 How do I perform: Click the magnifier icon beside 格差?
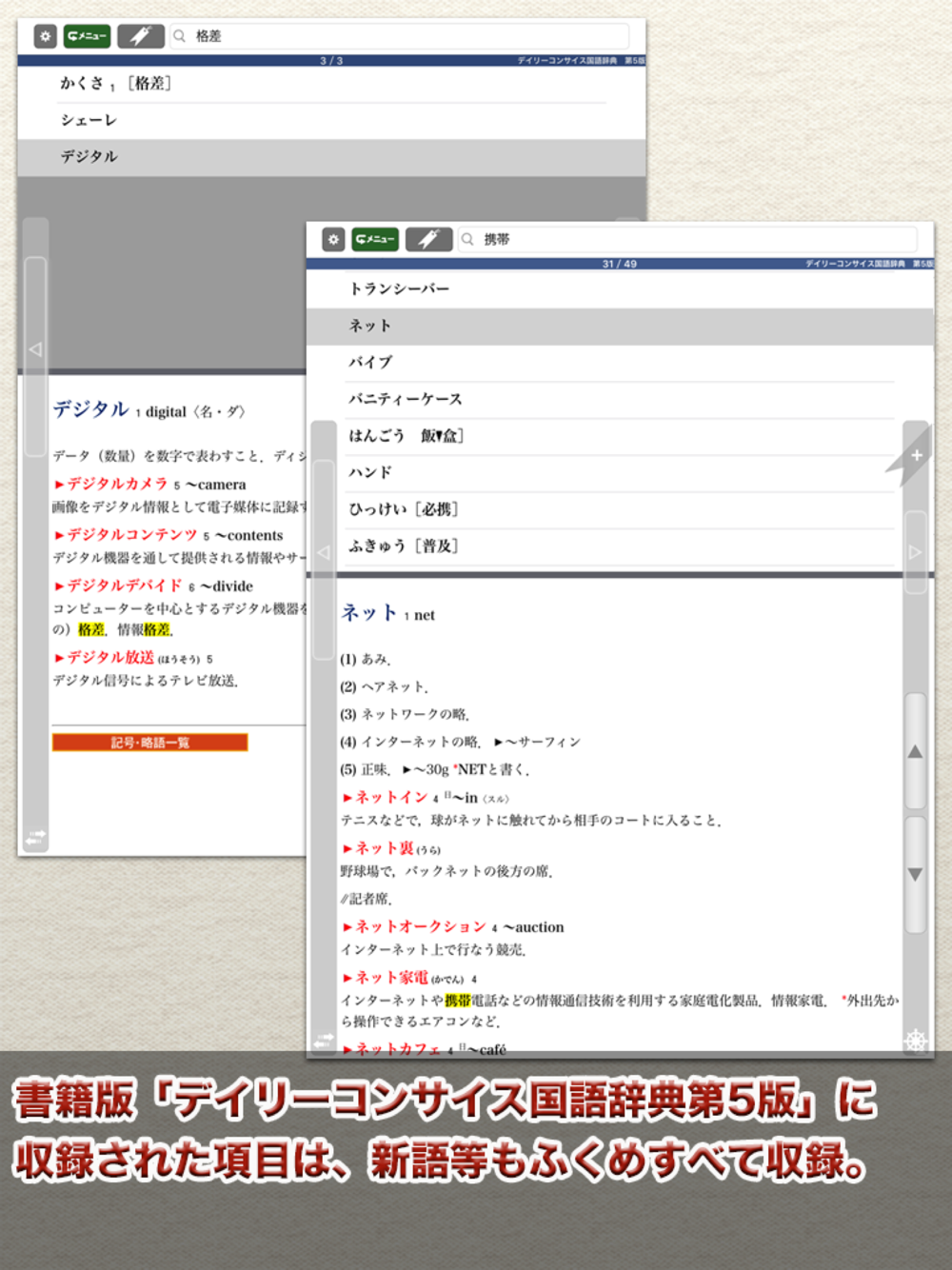(179, 36)
